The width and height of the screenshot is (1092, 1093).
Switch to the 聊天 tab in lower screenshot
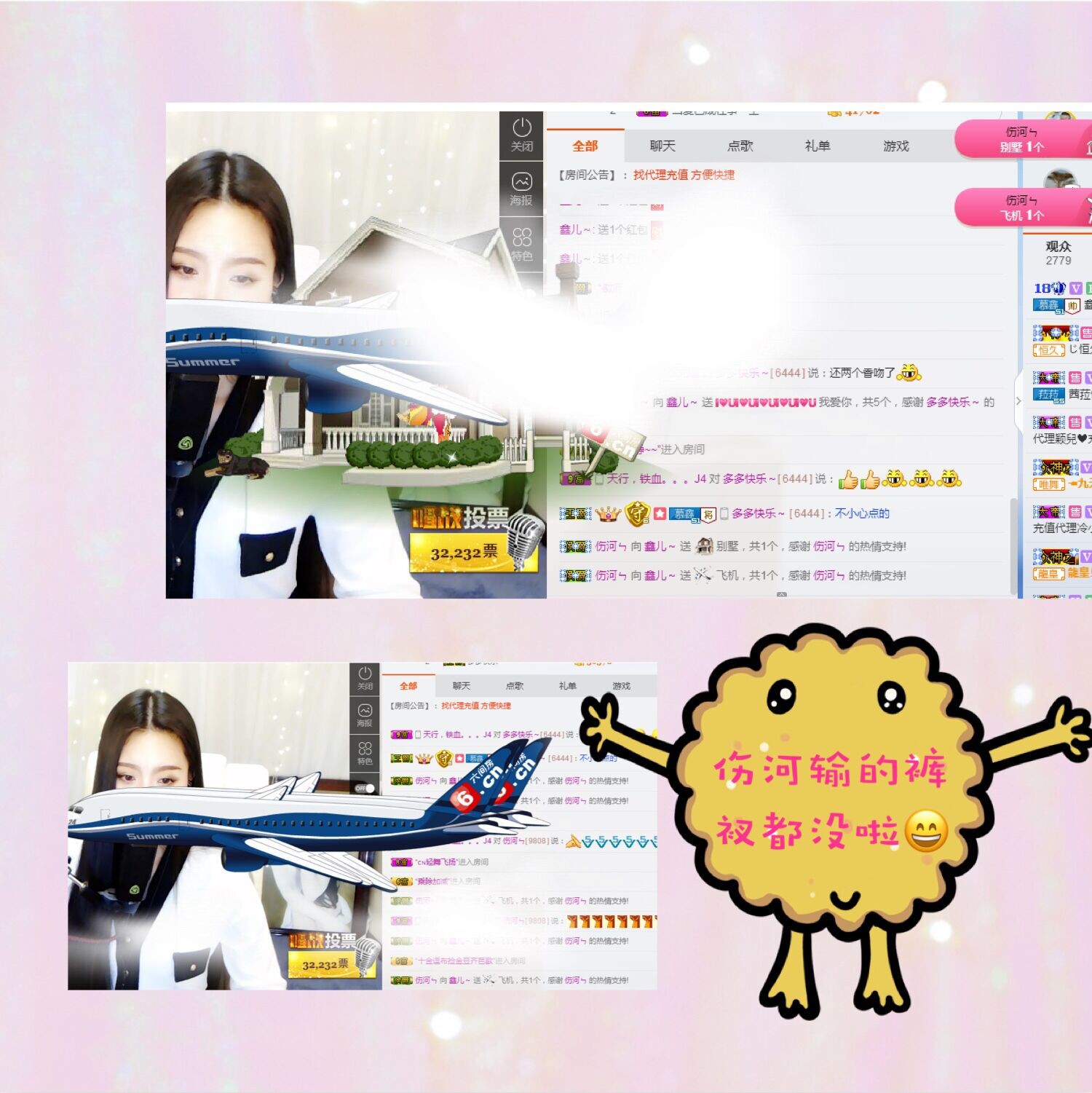click(462, 686)
